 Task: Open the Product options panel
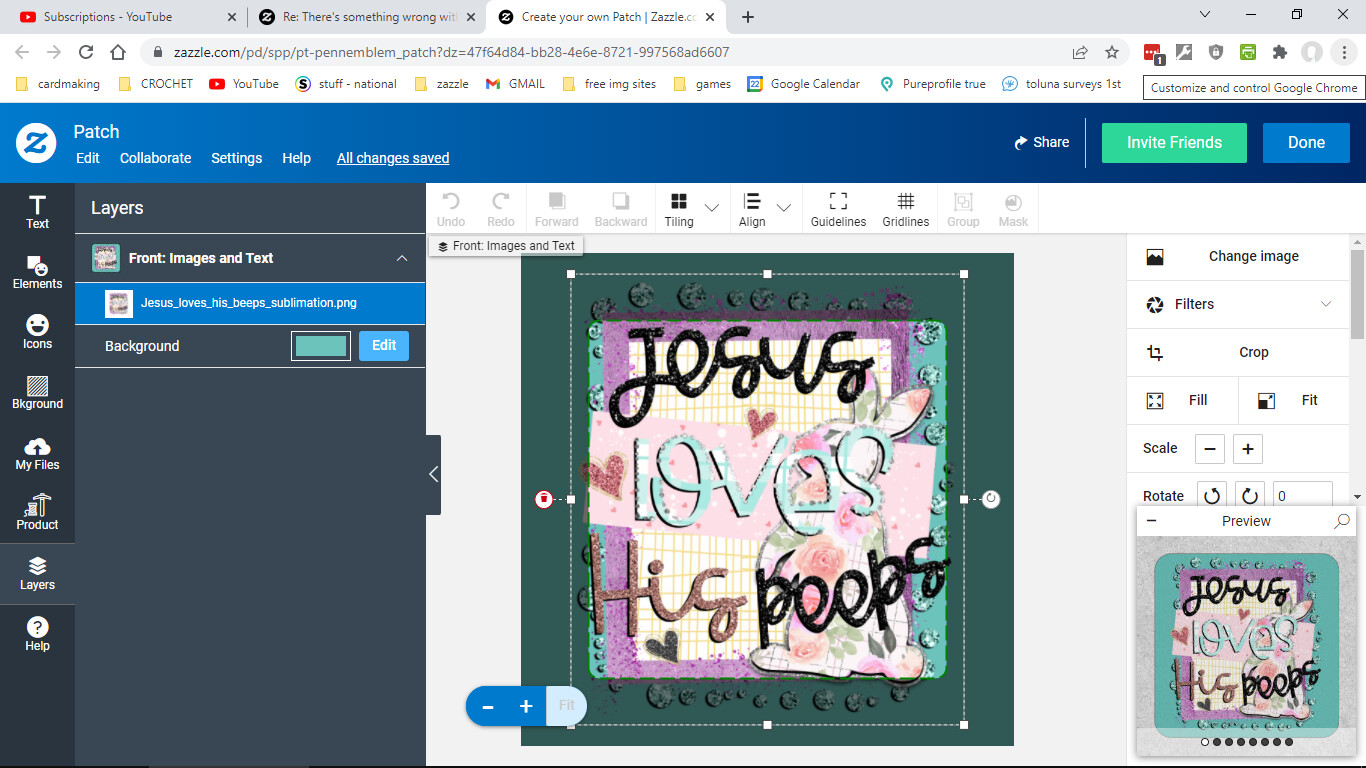37,513
